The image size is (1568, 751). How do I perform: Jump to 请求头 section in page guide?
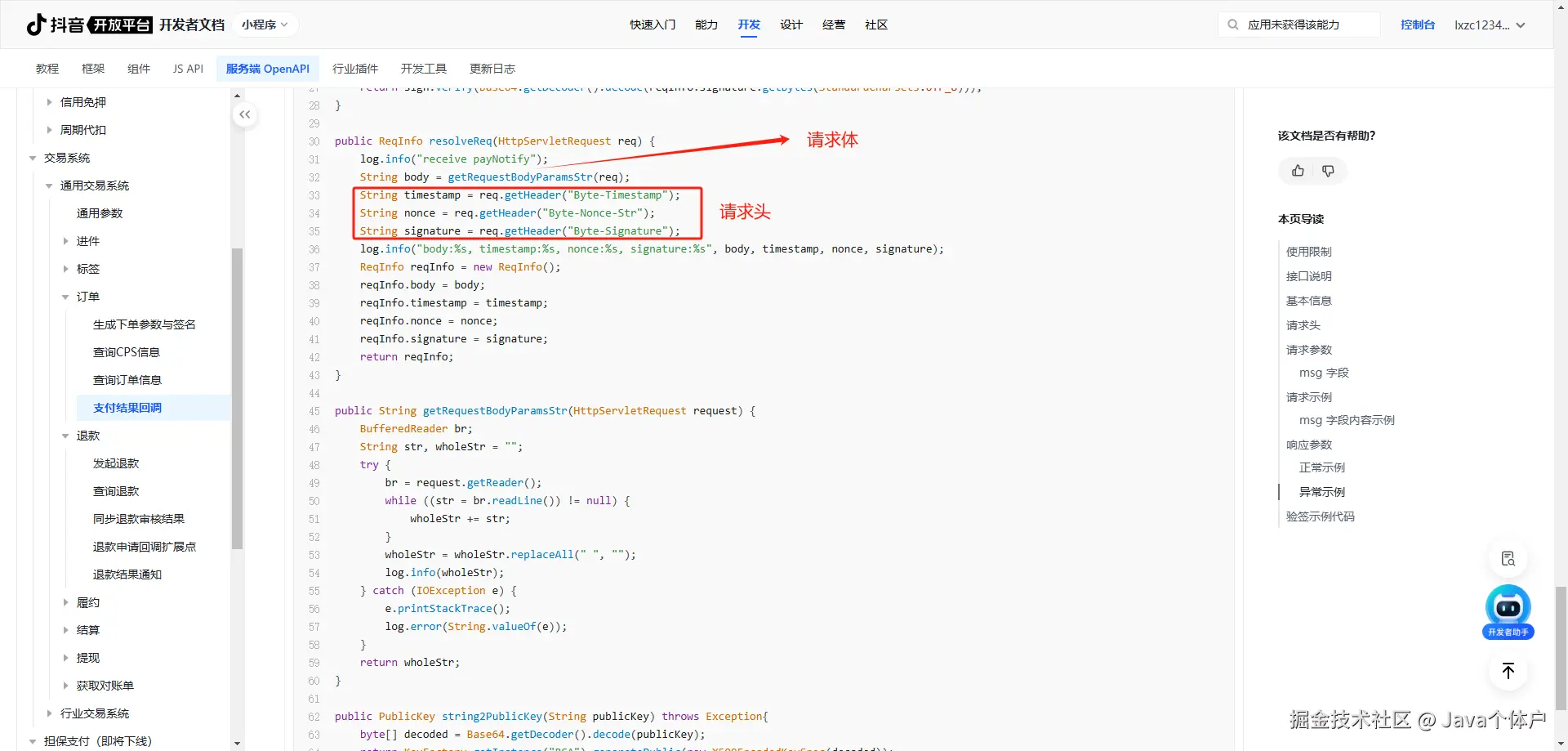(1303, 325)
